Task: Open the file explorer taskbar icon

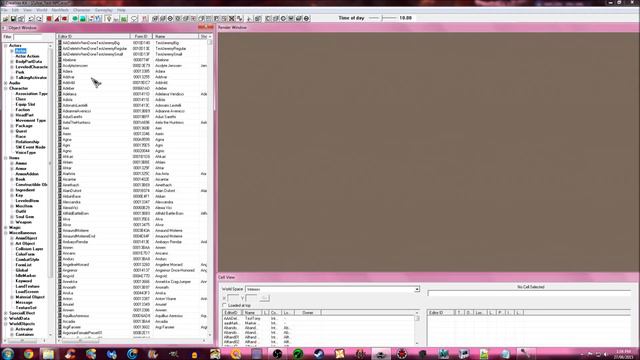Action: click(48, 354)
